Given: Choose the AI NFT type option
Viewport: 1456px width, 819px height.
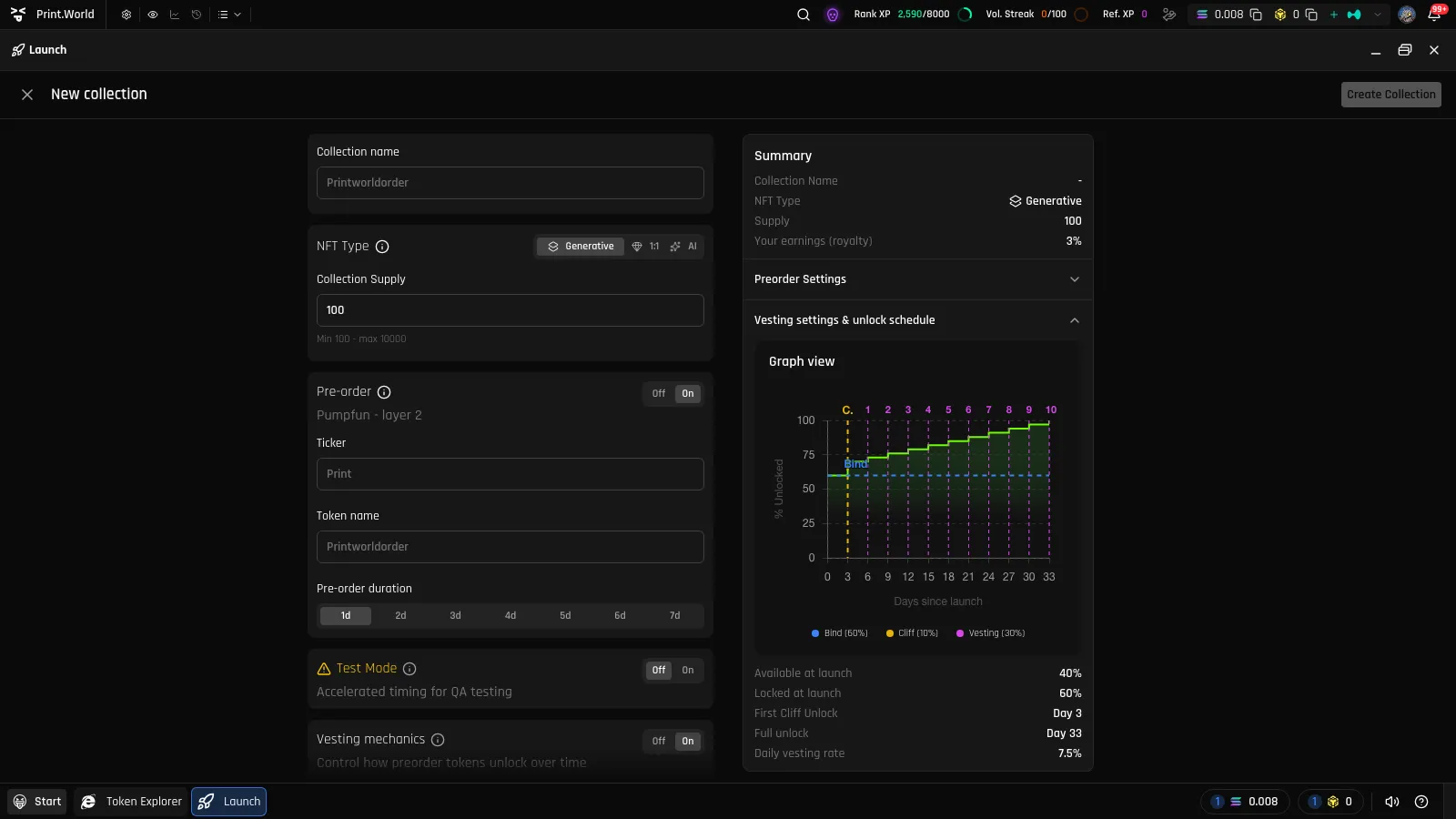Looking at the screenshot, I should tap(683, 247).
